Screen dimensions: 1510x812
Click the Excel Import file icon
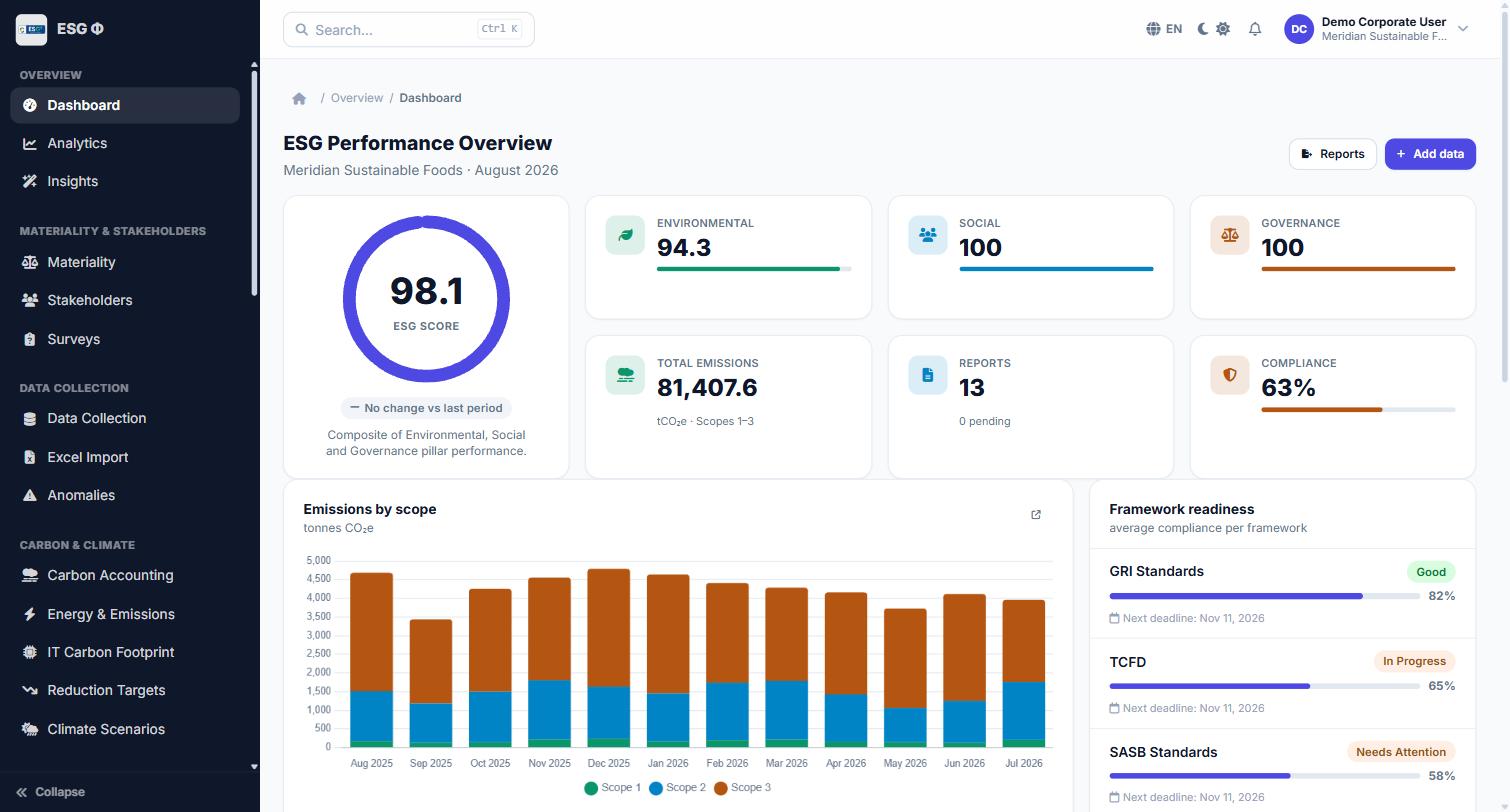pos(29,457)
